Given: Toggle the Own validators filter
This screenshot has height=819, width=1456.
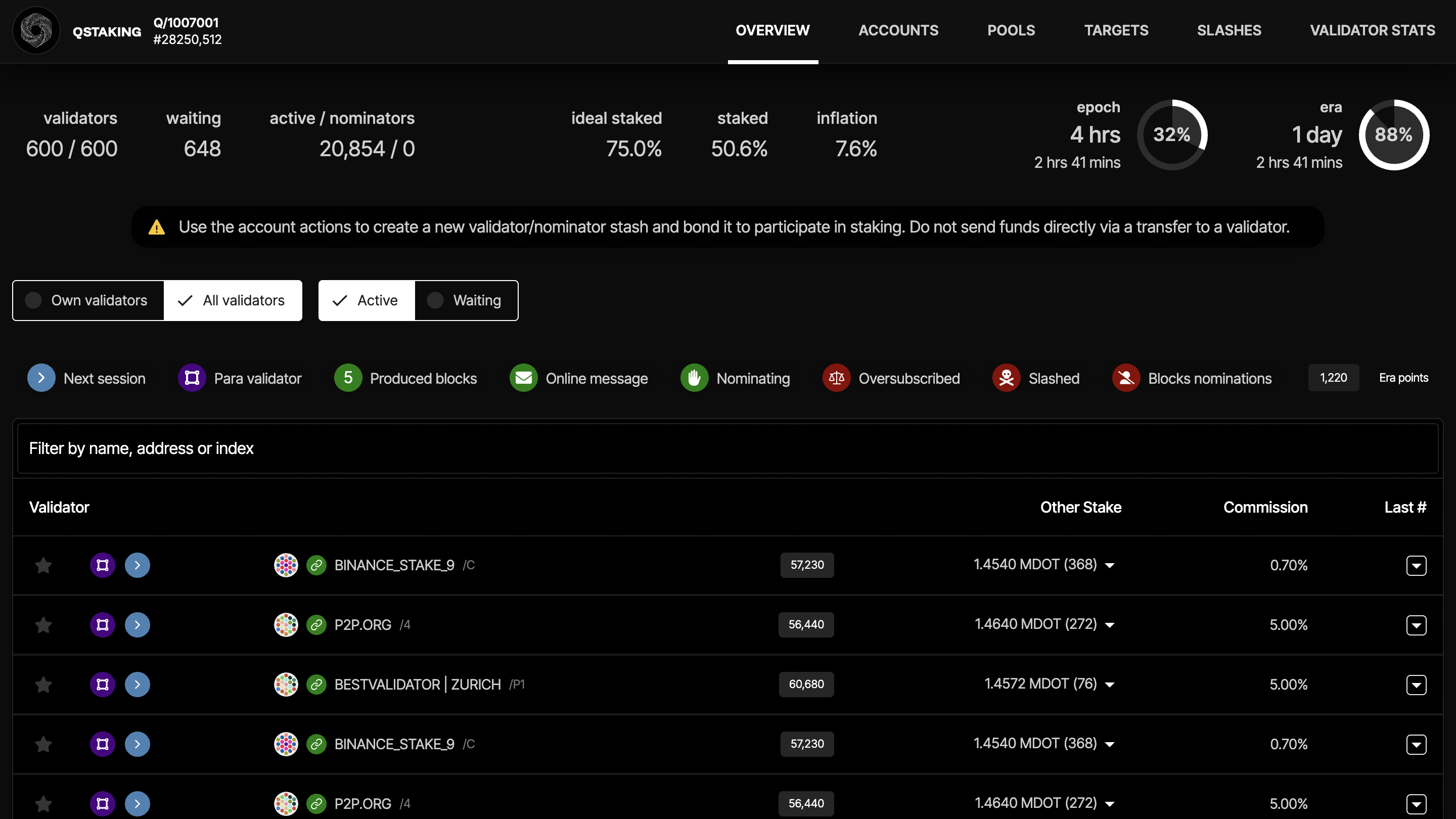Looking at the screenshot, I should tap(89, 301).
